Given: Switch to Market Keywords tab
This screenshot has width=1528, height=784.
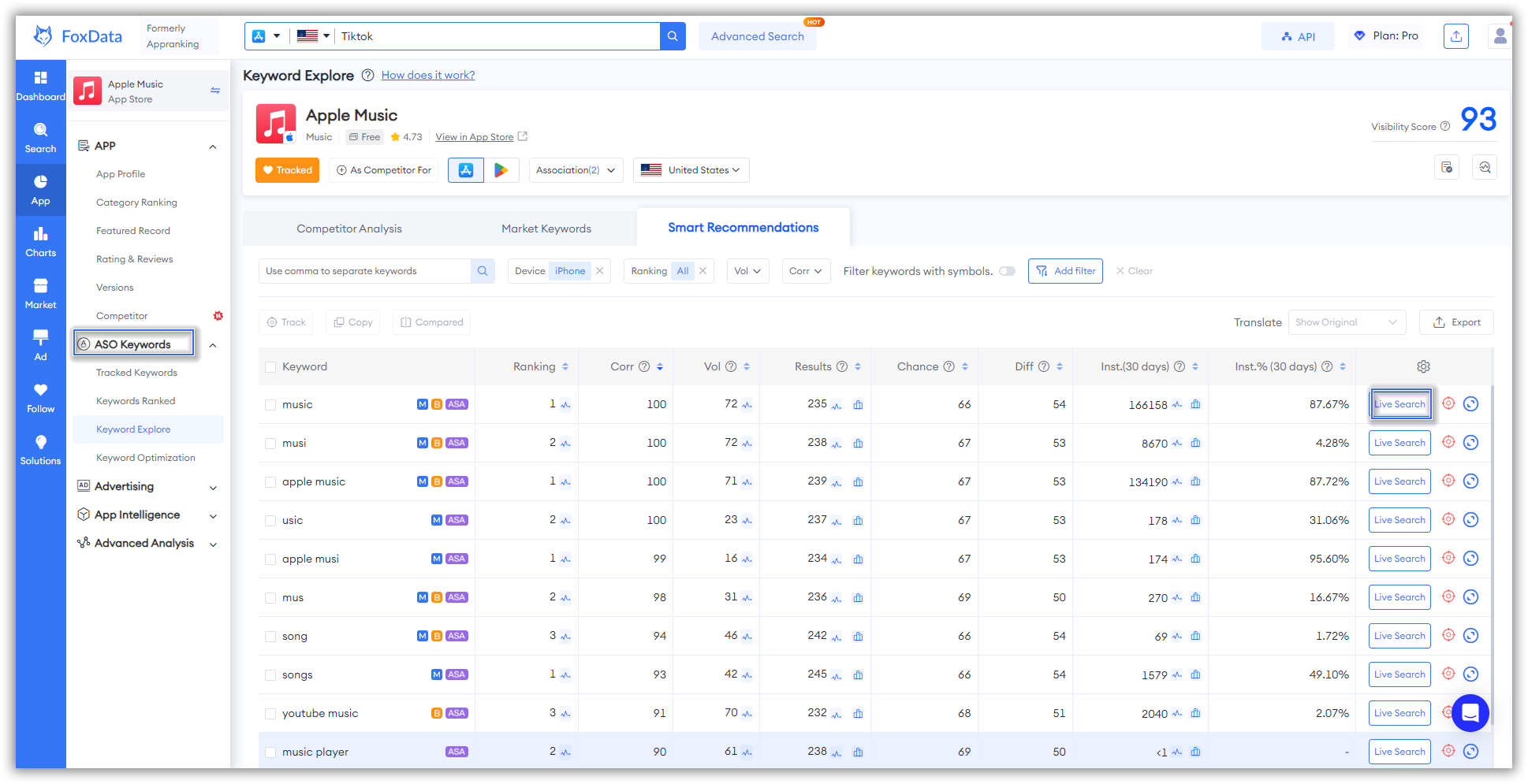Looking at the screenshot, I should (546, 229).
